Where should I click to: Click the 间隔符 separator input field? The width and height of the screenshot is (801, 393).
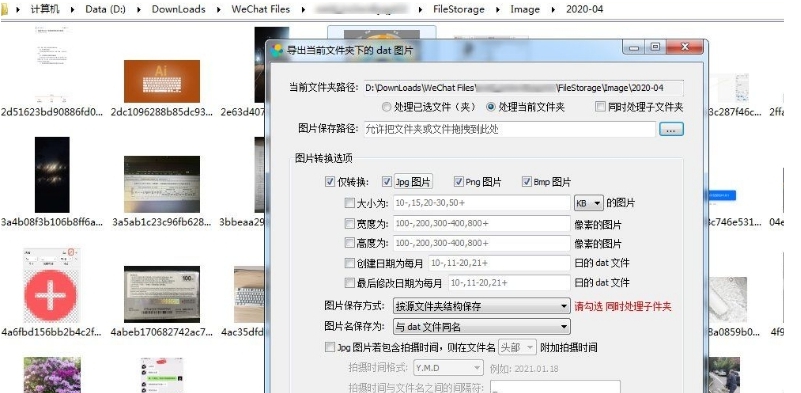coord(555,387)
